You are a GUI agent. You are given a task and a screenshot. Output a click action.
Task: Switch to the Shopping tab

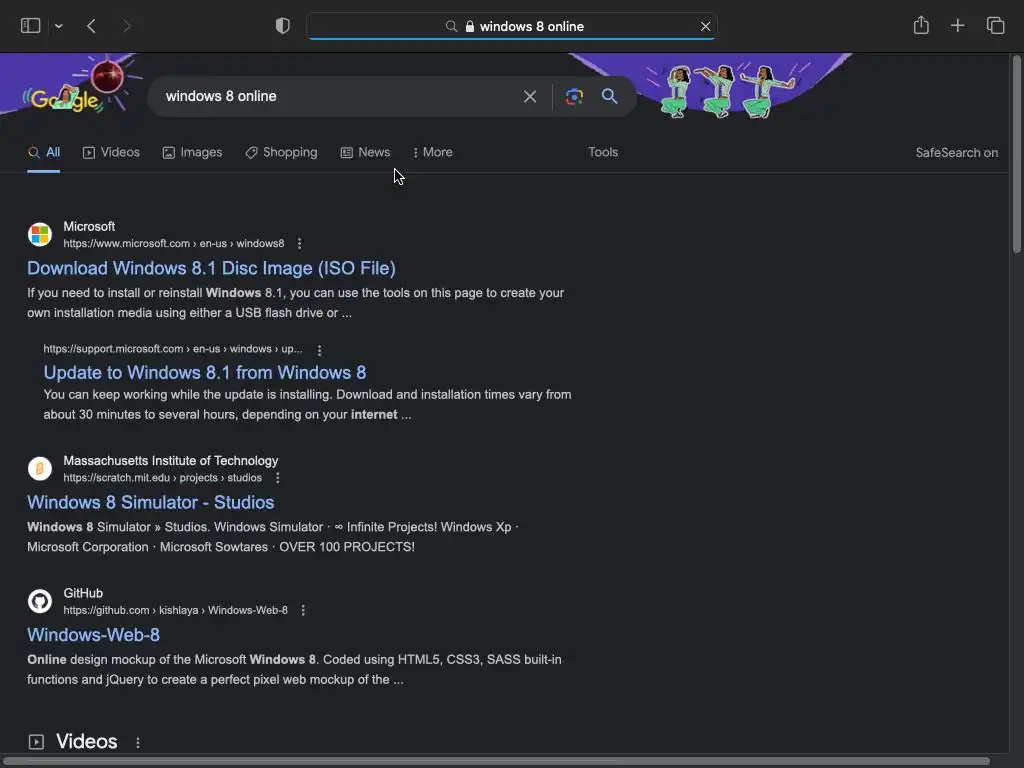(x=281, y=152)
